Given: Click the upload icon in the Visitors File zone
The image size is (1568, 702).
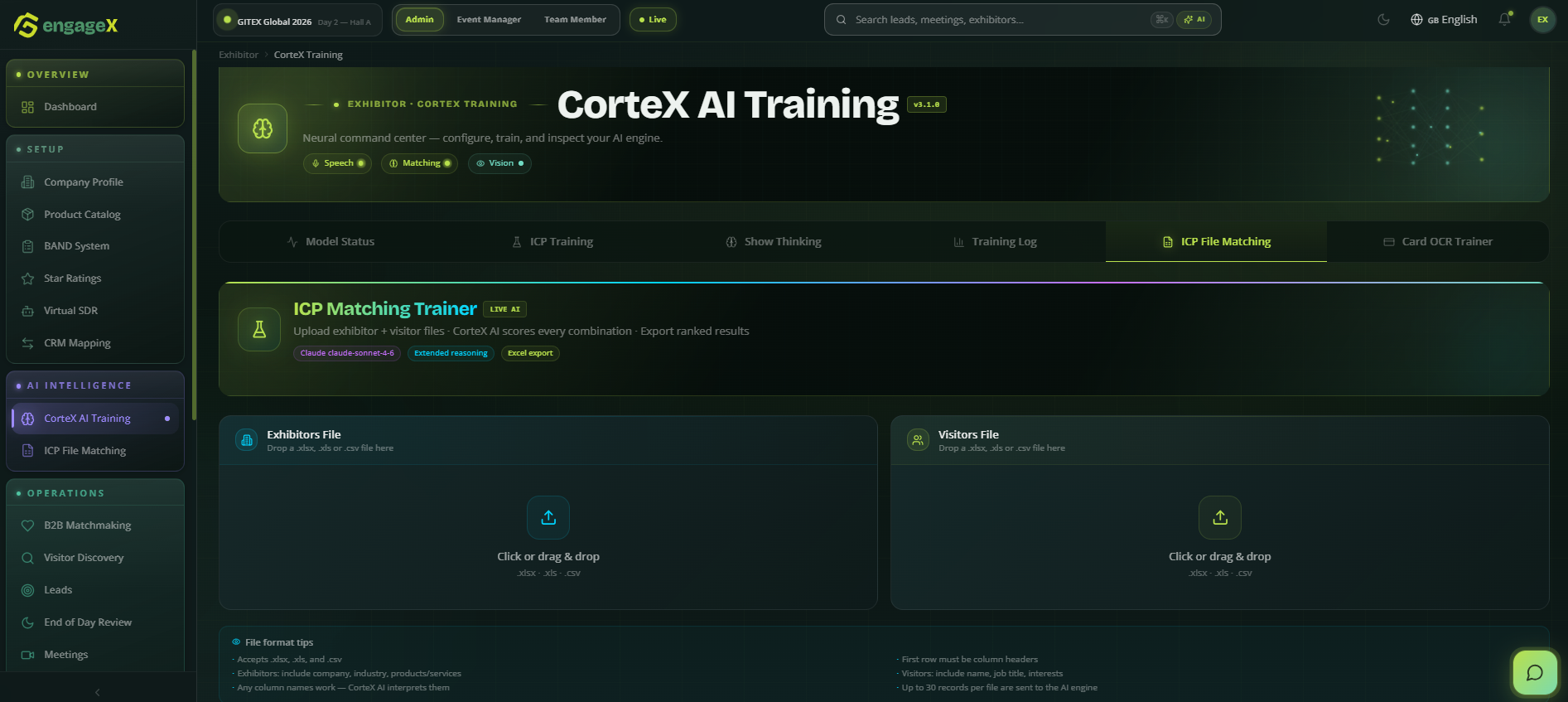Looking at the screenshot, I should tap(1220, 517).
